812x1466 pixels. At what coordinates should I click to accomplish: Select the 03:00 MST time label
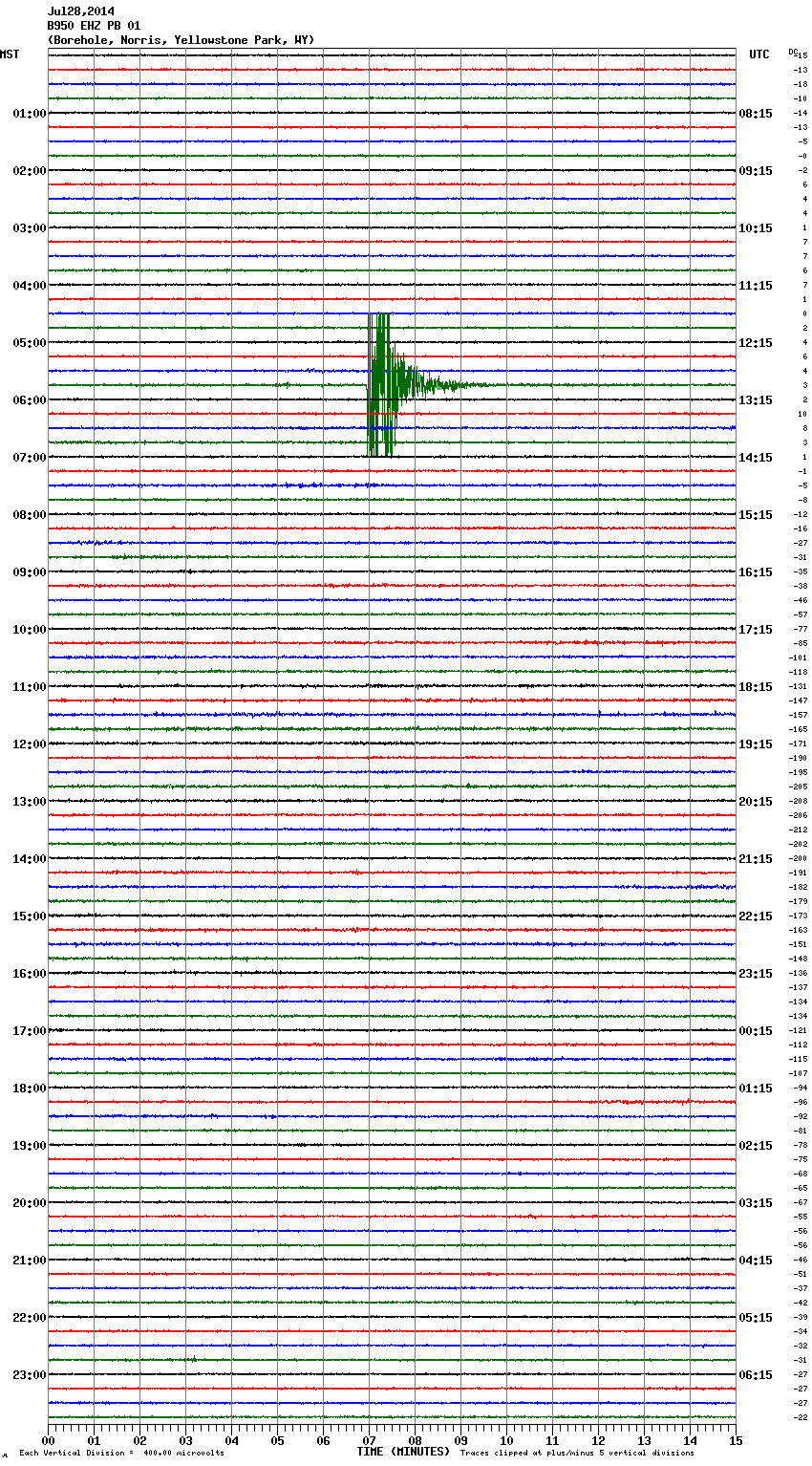tap(29, 228)
